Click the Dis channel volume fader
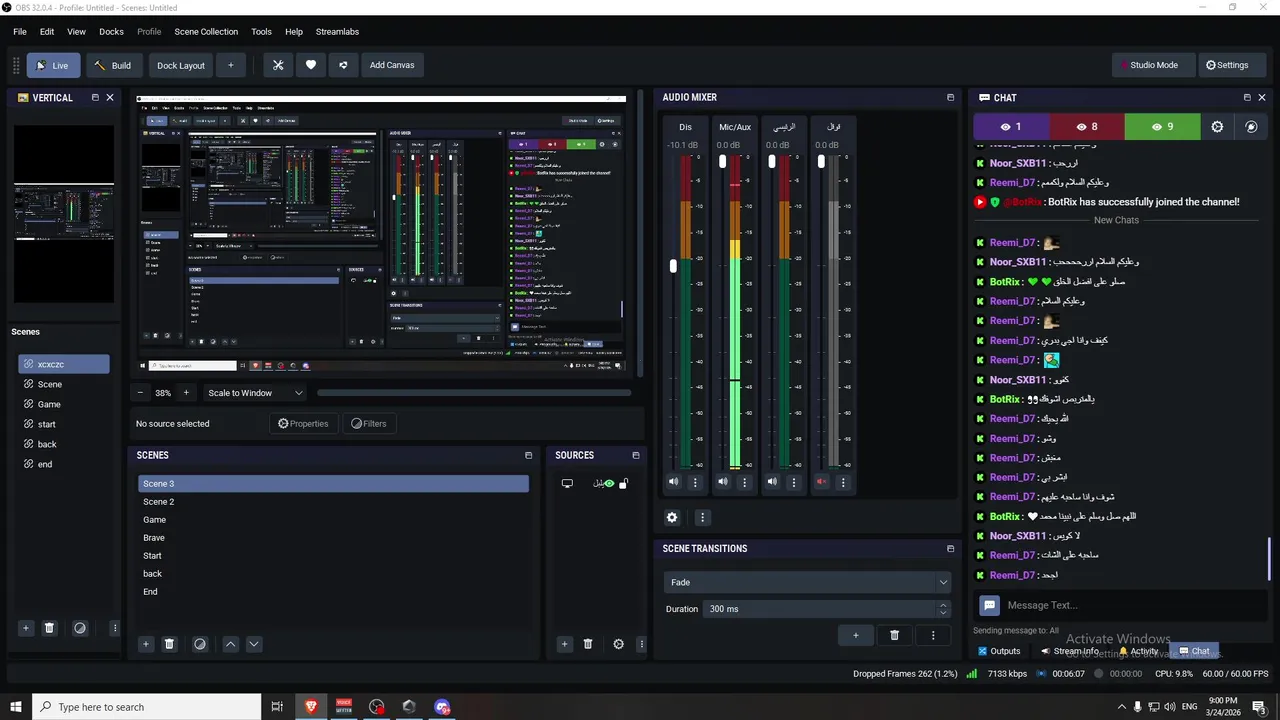Screen dimensions: 1280x720 [x=673, y=266]
